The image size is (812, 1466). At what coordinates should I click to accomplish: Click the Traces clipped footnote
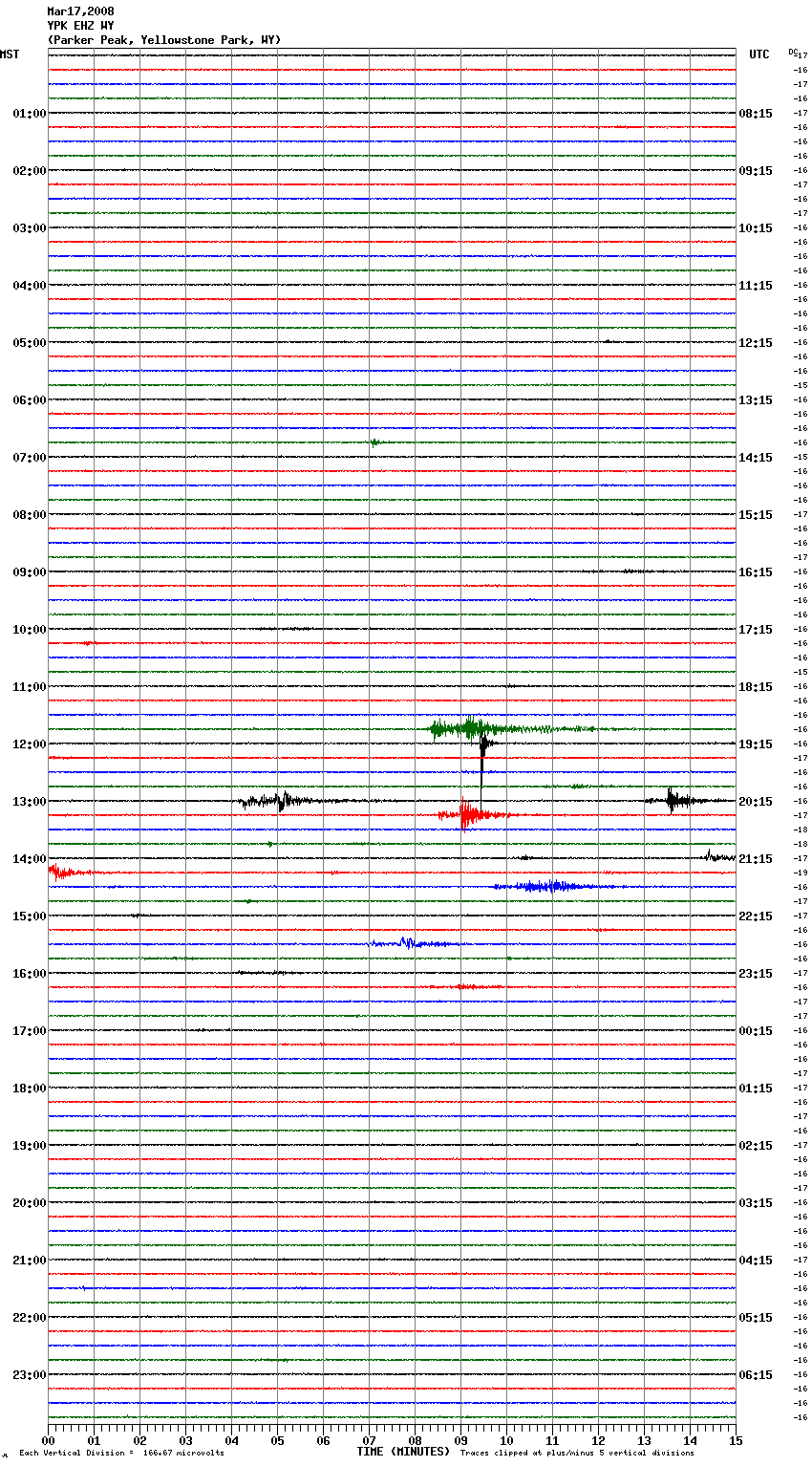tap(577, 1454)
